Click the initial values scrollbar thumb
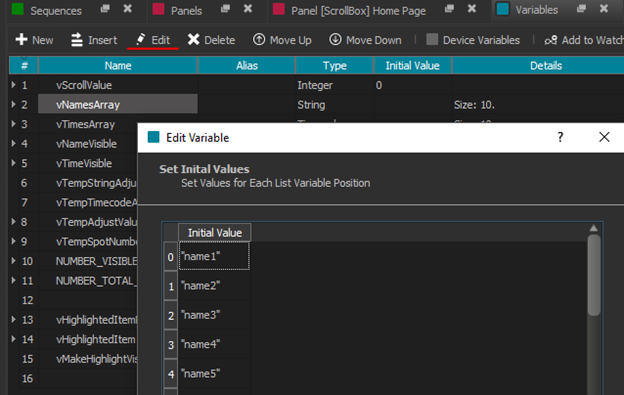Image resolution: width=624 pixels, height=395 pixels. coord(594,275)
